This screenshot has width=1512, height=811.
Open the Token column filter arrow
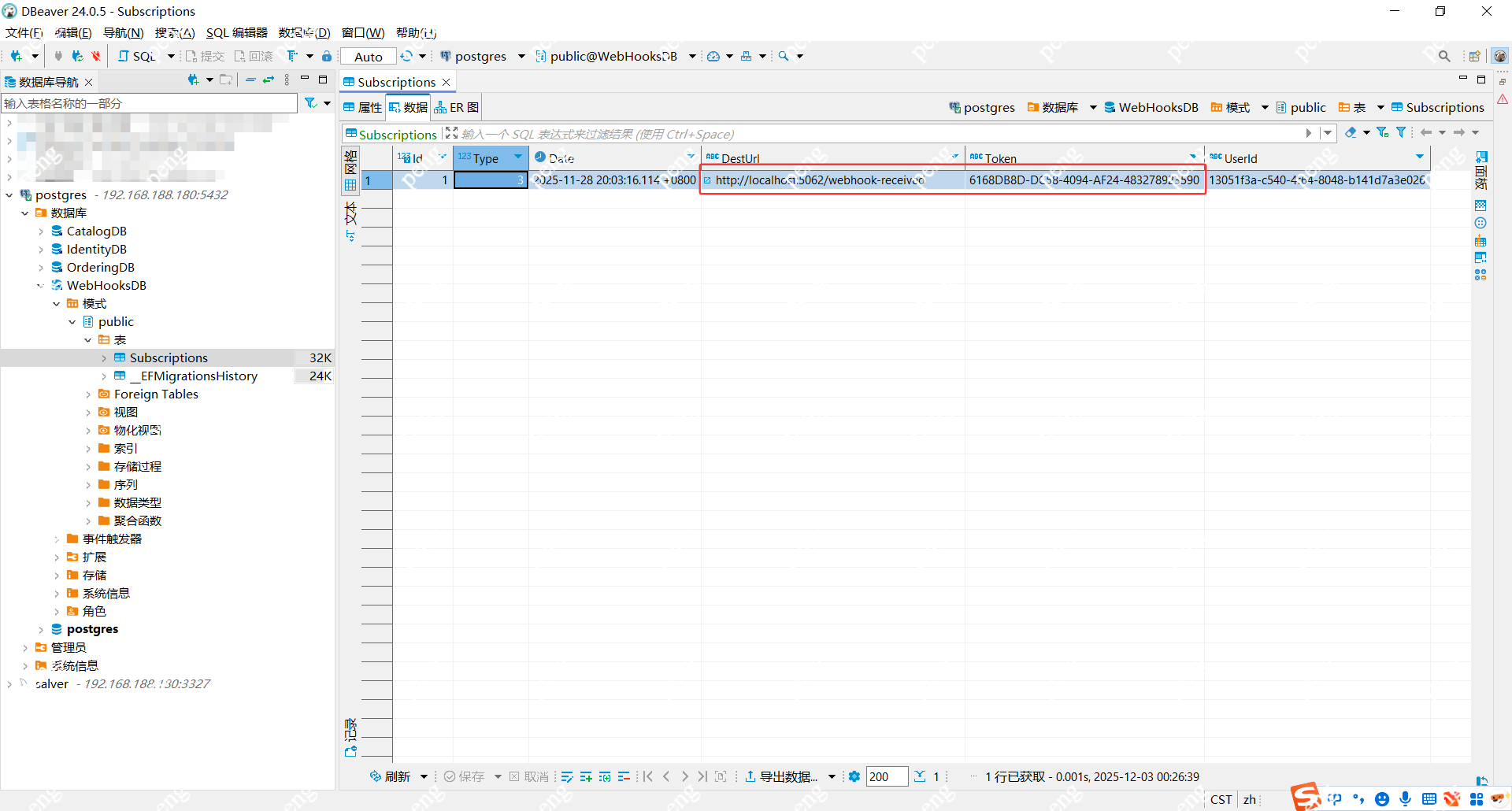1193,157
